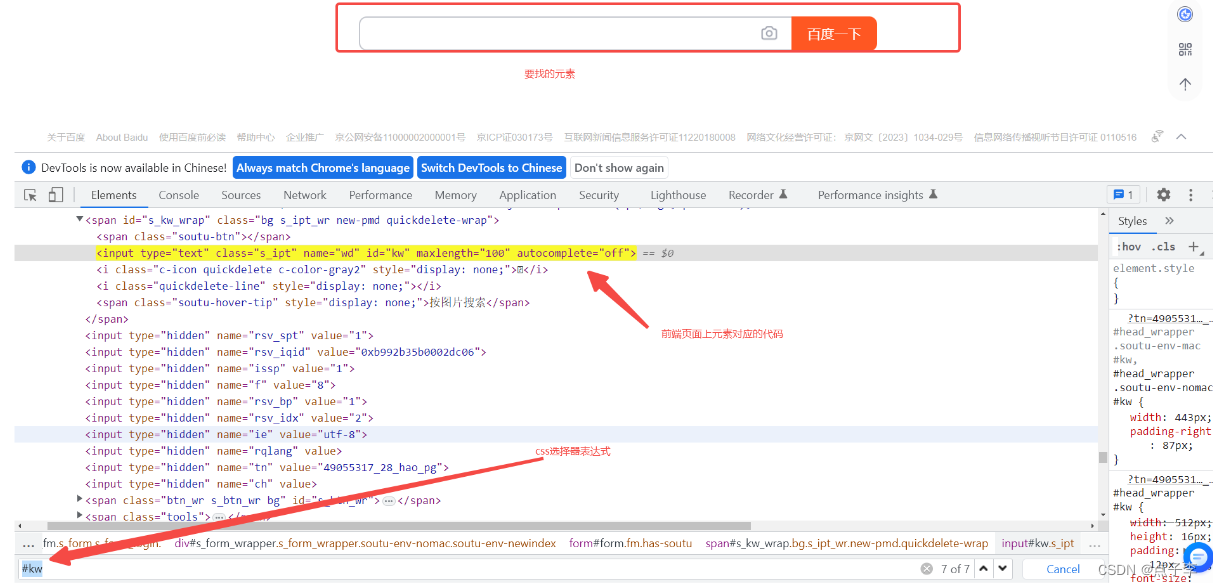The width and height of the screenshot is (1213, 587).
Task: Open DevTools three-dot customize menu
Action: click(1191, 195)
